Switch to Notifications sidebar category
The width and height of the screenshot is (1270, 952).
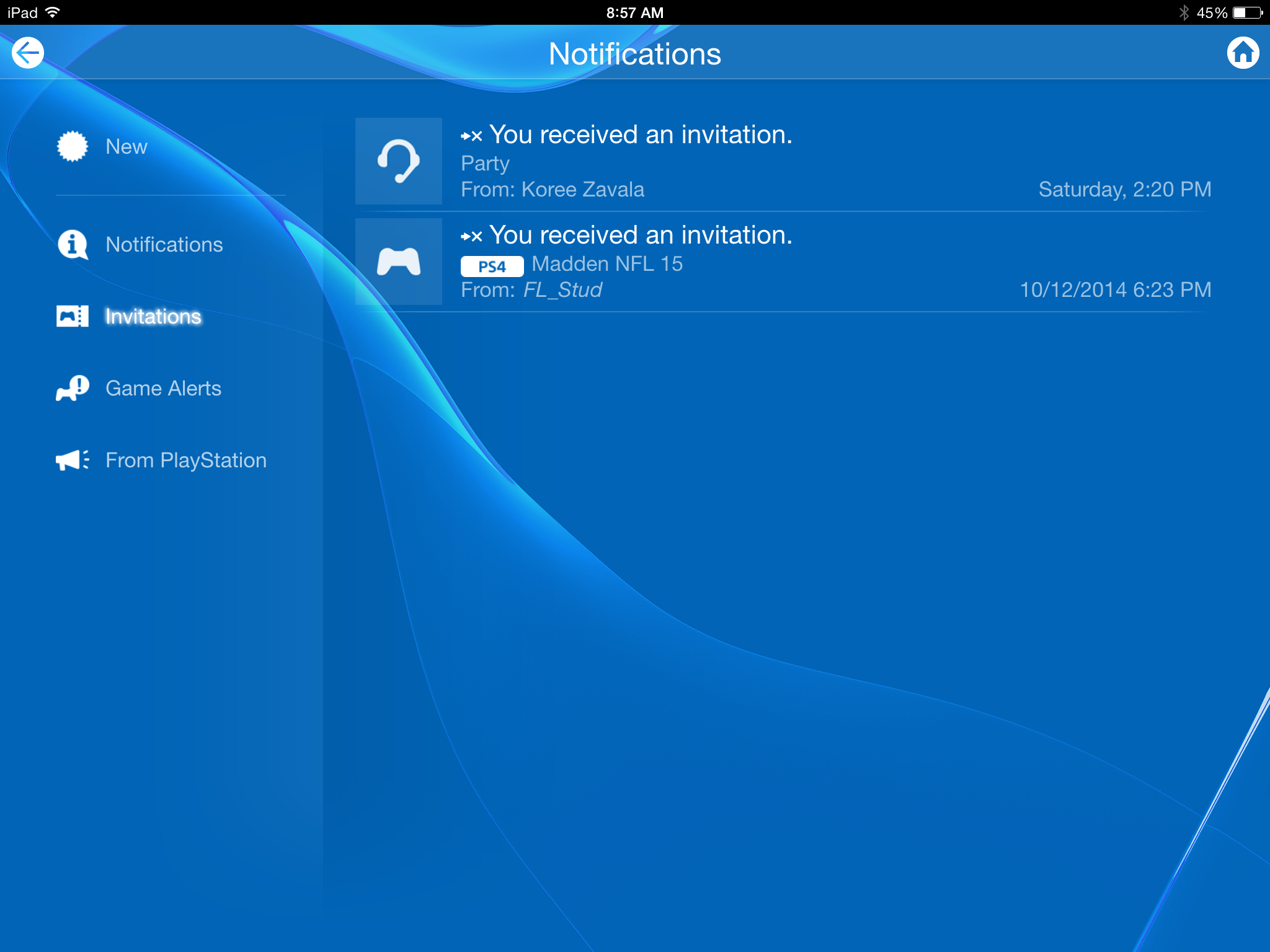pyautogui.click(x=164, y=244)
